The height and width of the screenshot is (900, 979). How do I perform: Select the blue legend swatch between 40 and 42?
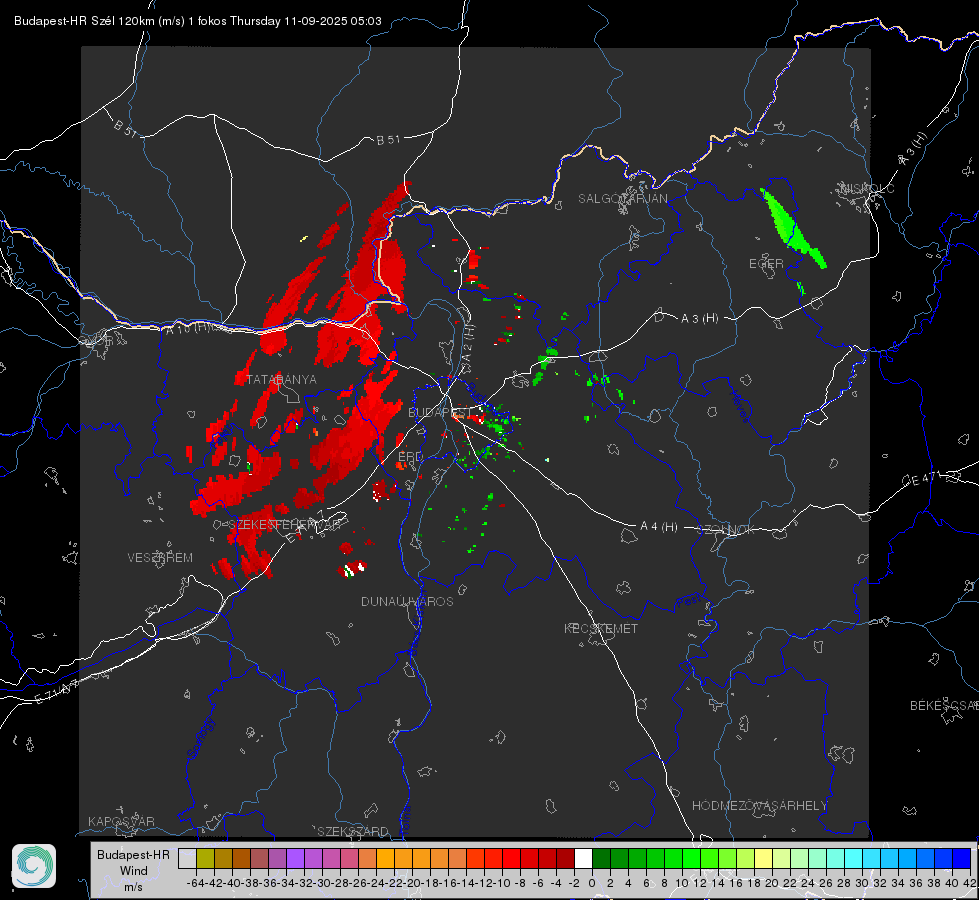(x=962, y=858)
